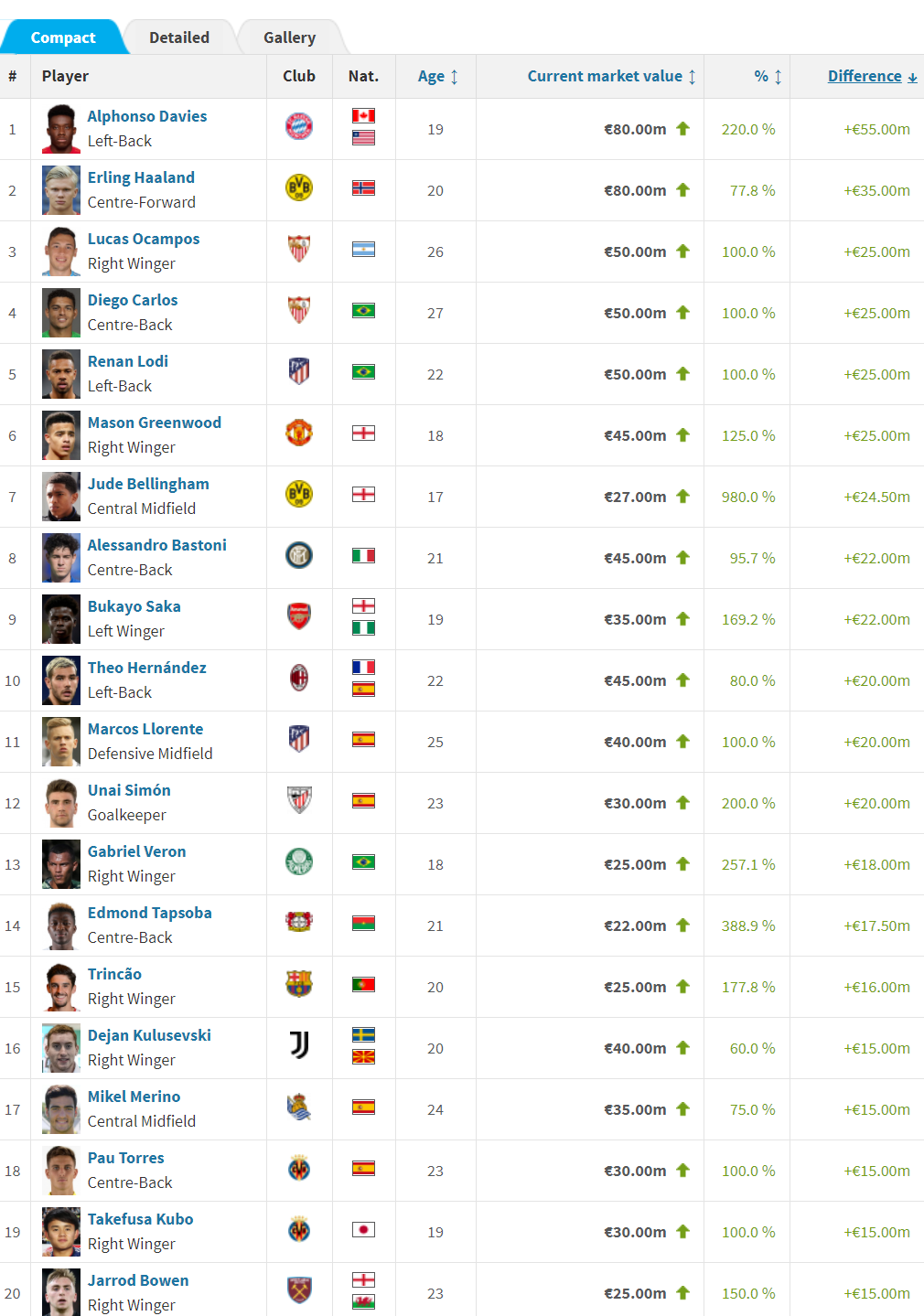Click Palmeiras crest beside Gabriel Veron
The image size is (924, 1316).
tap(299, 861)
